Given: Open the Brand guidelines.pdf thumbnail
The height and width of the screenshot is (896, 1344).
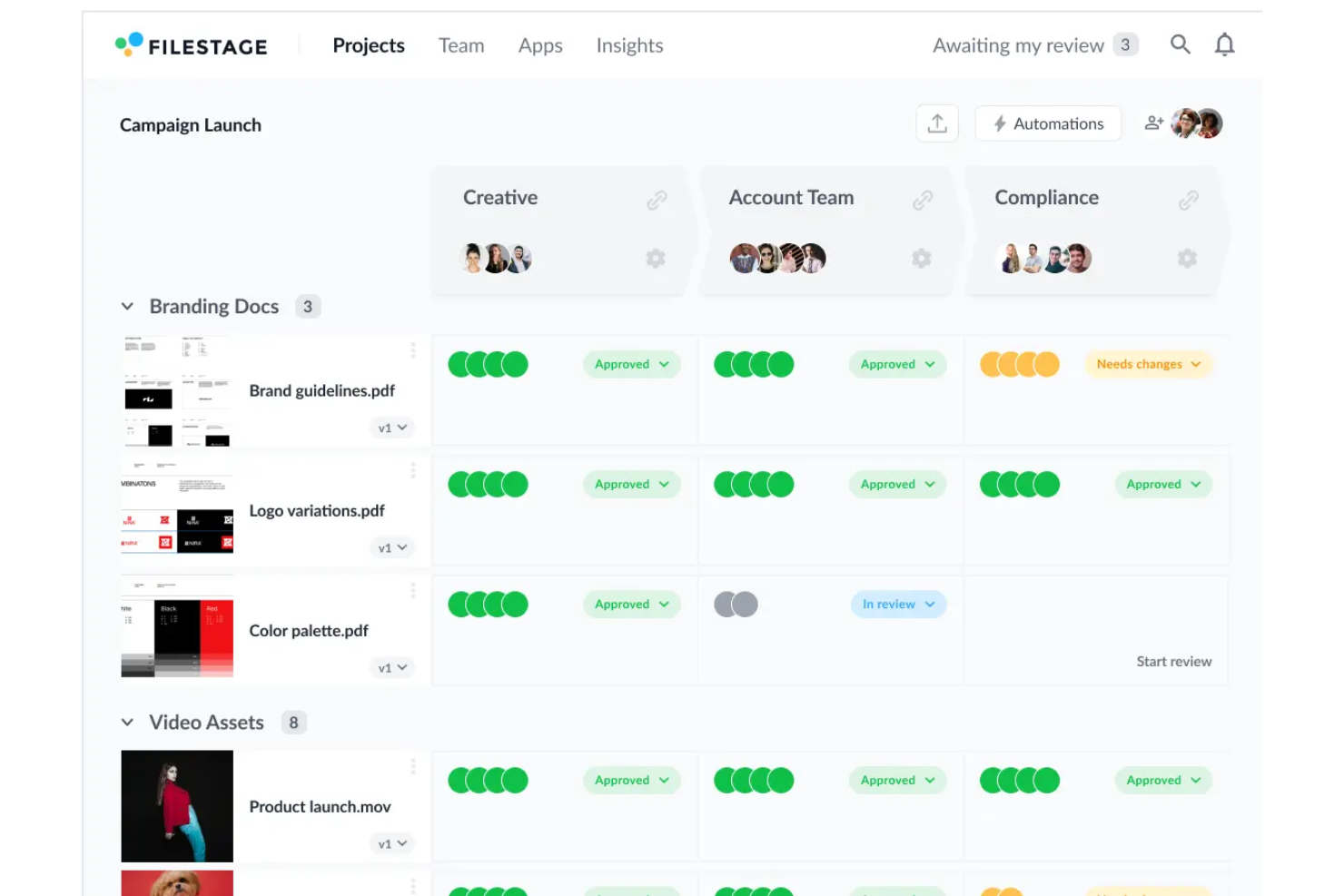Looking at the screenshot, I should click(177, 391).
